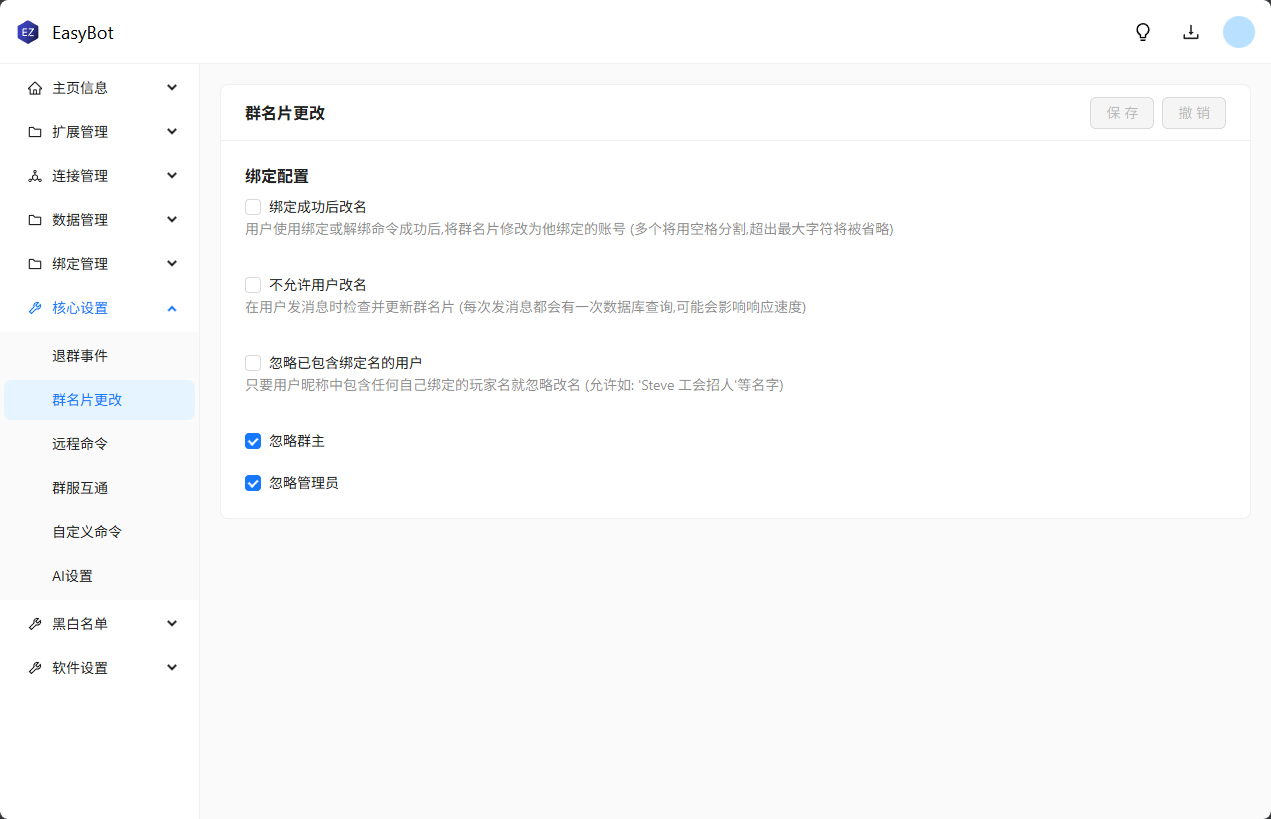Collapse the 核心设置 section chevron
Viewport: 1271px width, 819px height.
click(x=172, y=308)
